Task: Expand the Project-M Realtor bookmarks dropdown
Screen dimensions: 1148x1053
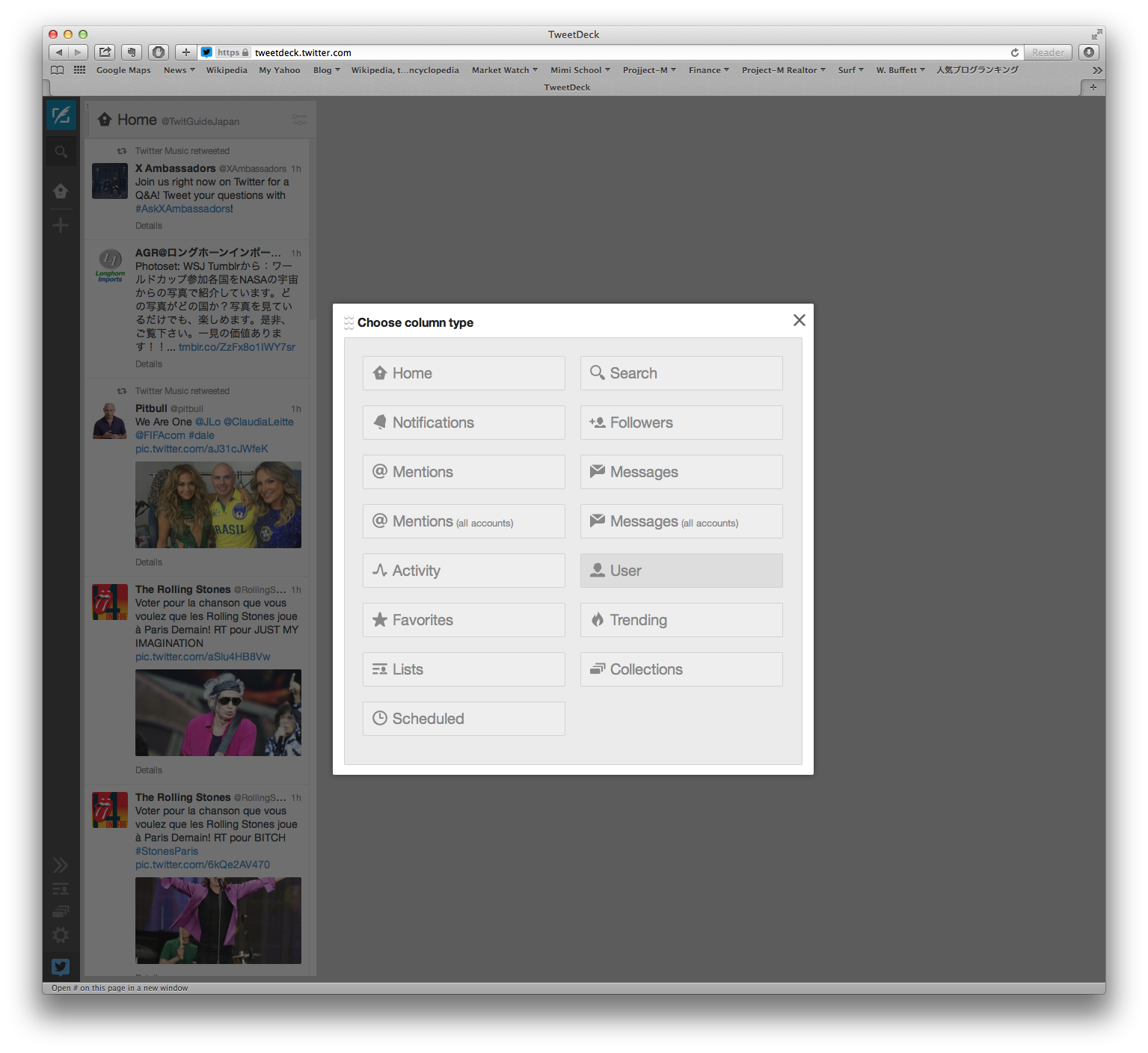Action: coord(784,70)
